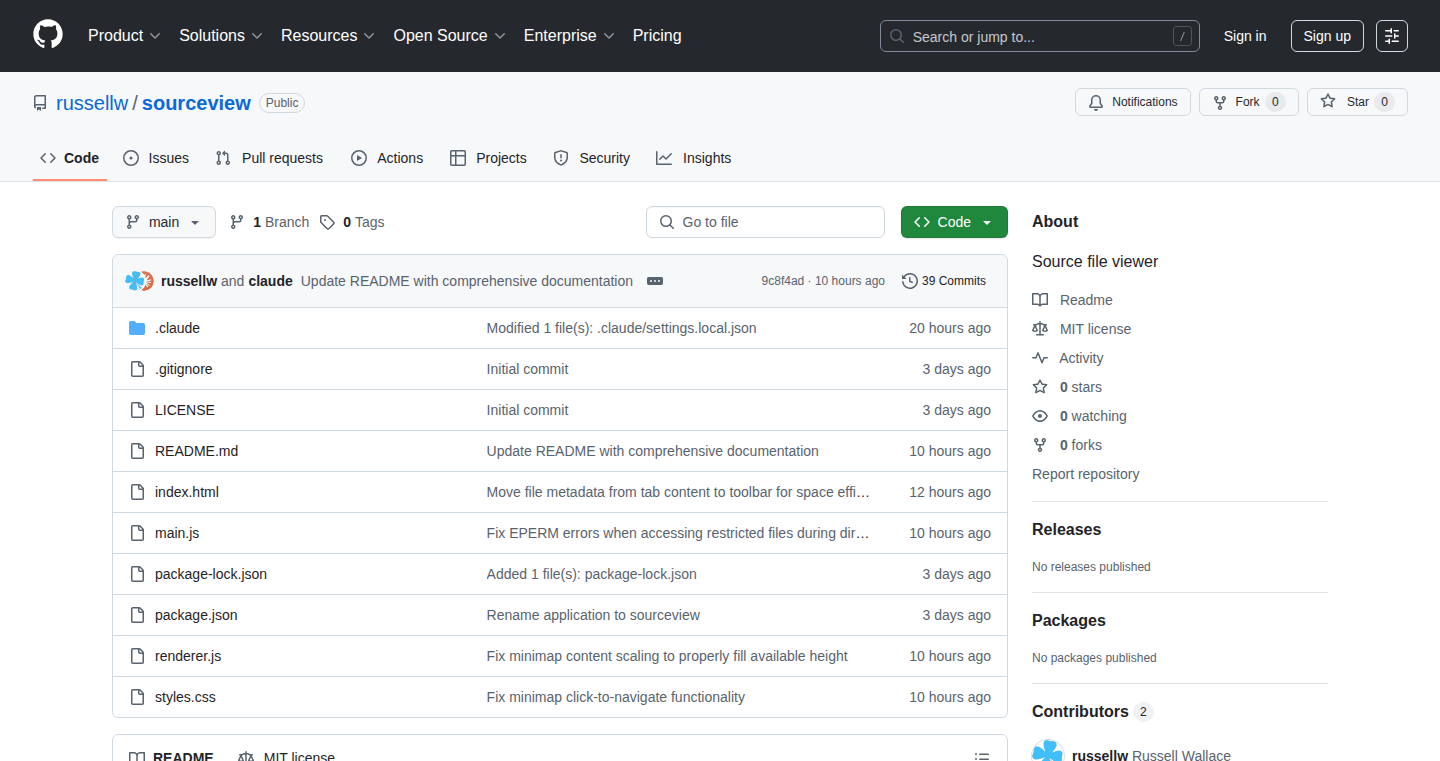This screenshot has width=1440, height=761.
Task: Open the LICENSE file
Action: [x=185, y=410]
